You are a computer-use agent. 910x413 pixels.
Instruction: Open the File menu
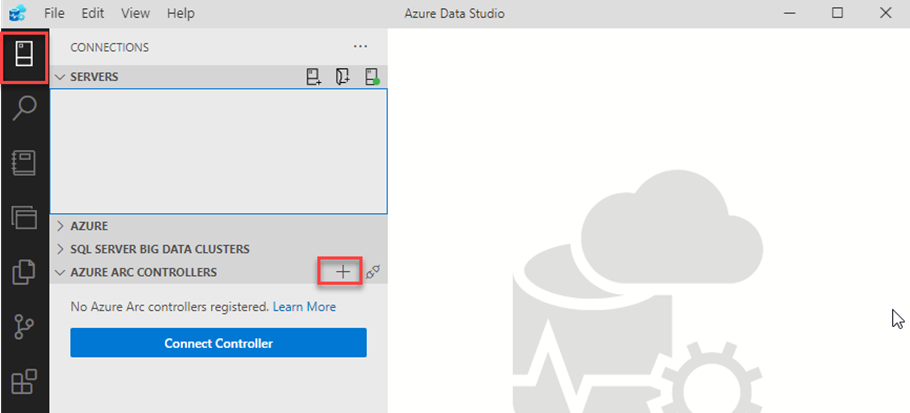(x=55, y=13)
